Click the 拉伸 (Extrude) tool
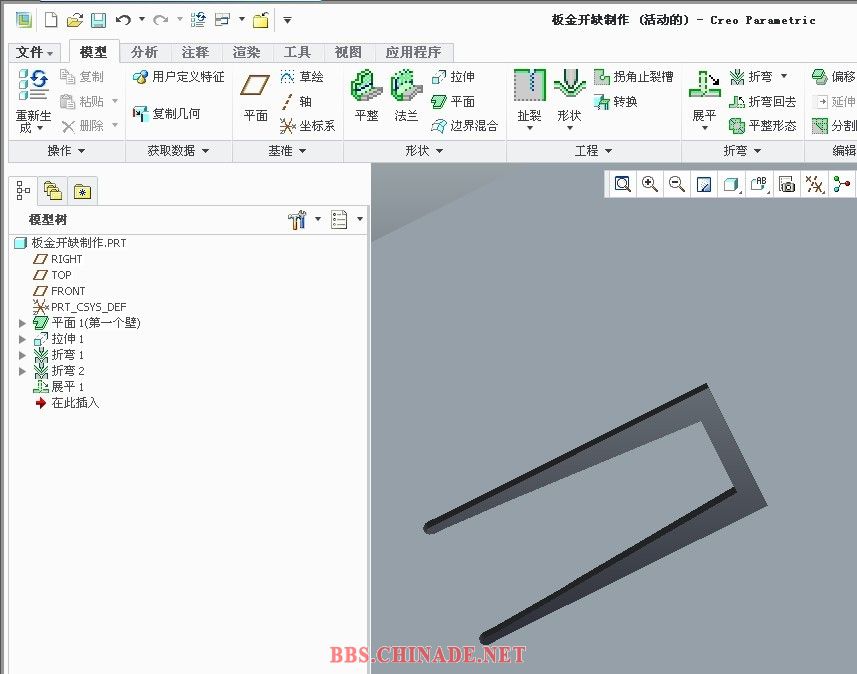Viewport: 857px width, 674px height. (453, 77)
